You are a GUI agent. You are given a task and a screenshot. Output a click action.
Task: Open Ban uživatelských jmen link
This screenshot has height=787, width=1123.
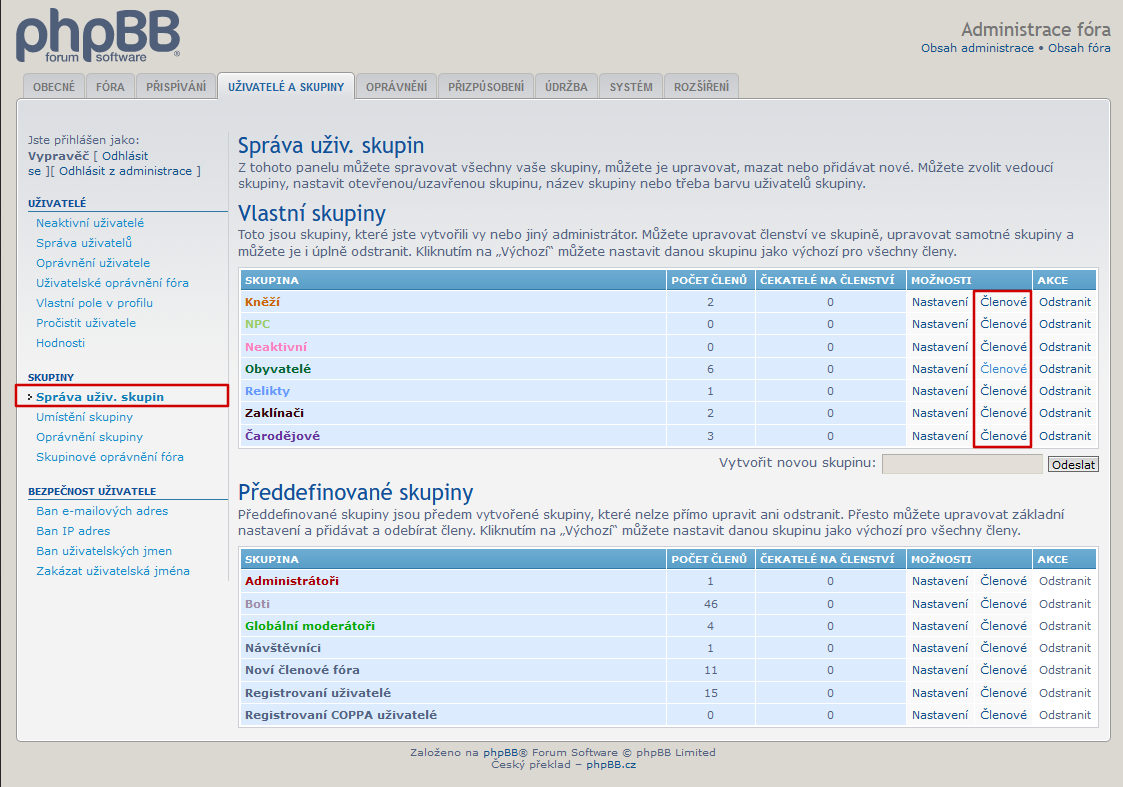click(104, 551)
